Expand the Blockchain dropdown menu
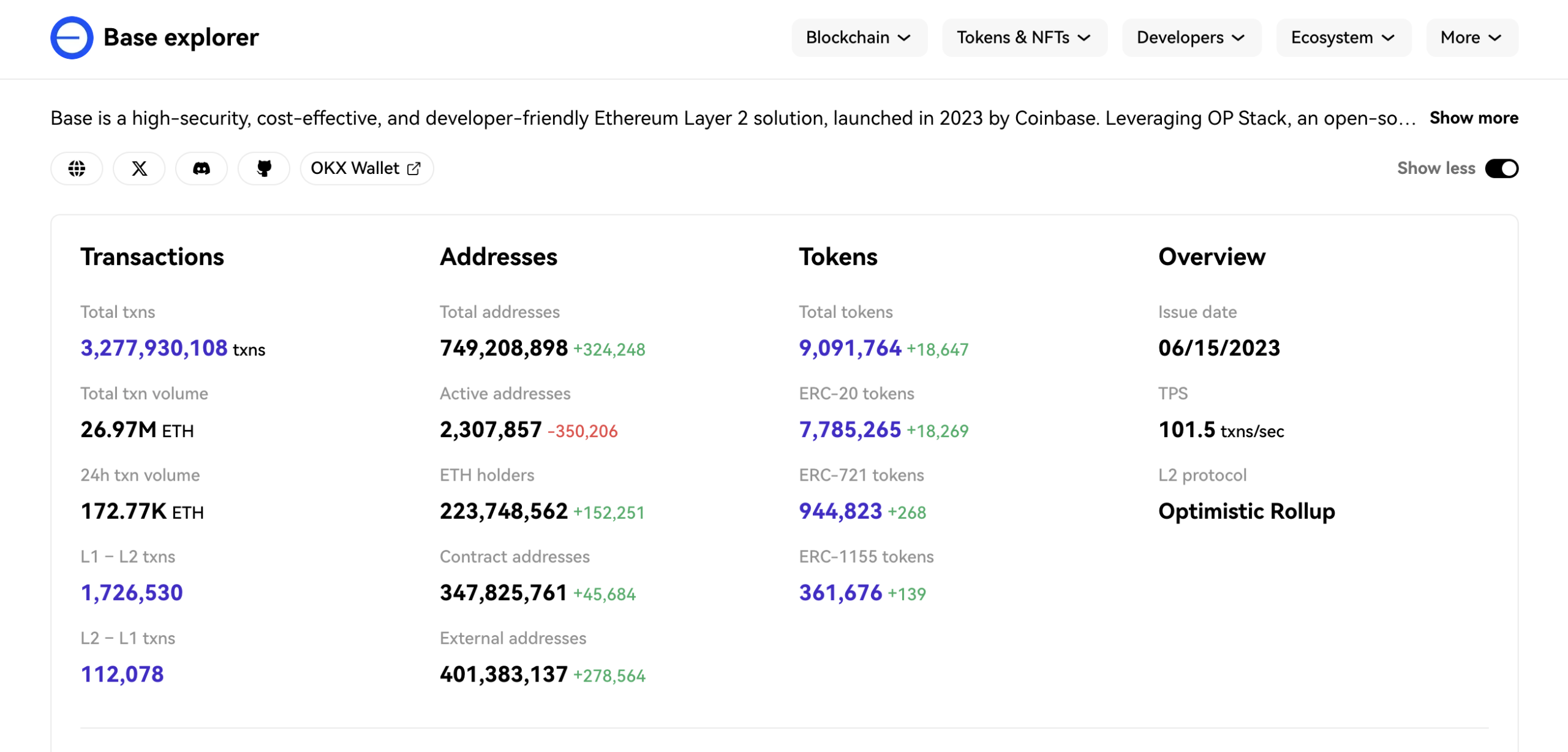Screen dimensions: 1568x752 [x=859, y=37]
